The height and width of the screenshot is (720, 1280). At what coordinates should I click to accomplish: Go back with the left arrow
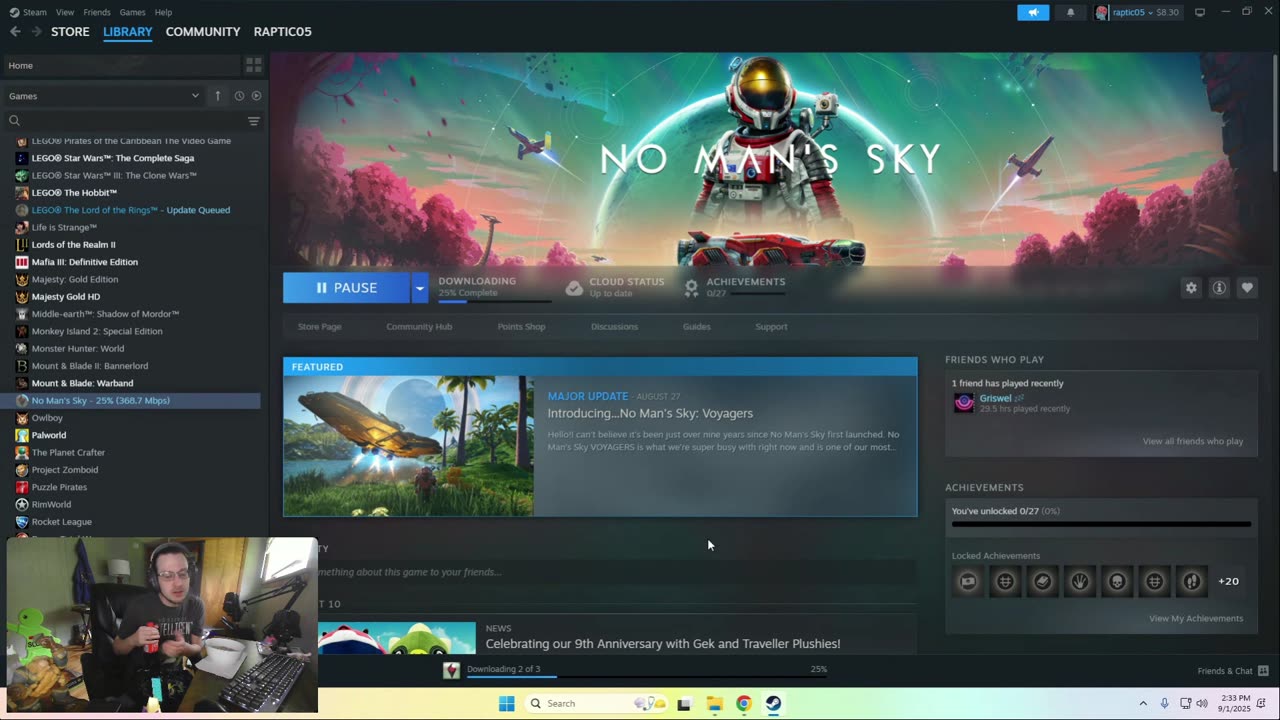(15, 32)
